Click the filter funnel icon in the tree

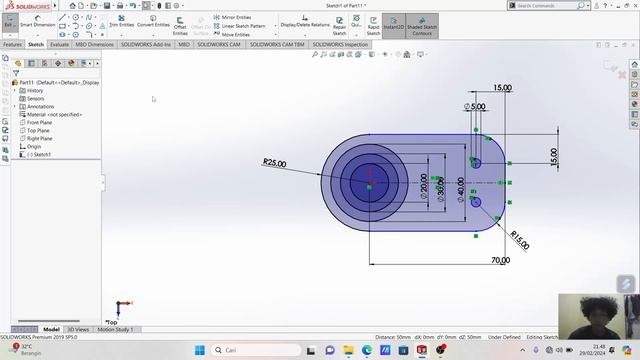point(16,73)
